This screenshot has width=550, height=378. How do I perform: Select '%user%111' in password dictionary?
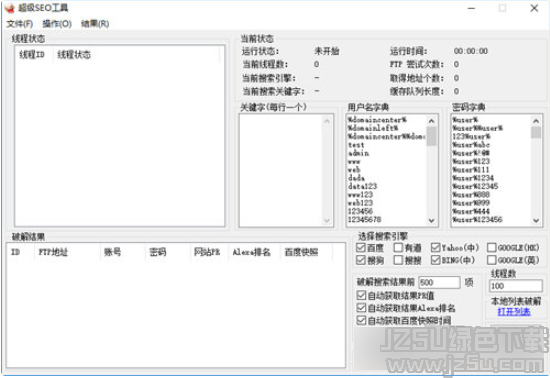pyautogui.click(x=470, y=170)
